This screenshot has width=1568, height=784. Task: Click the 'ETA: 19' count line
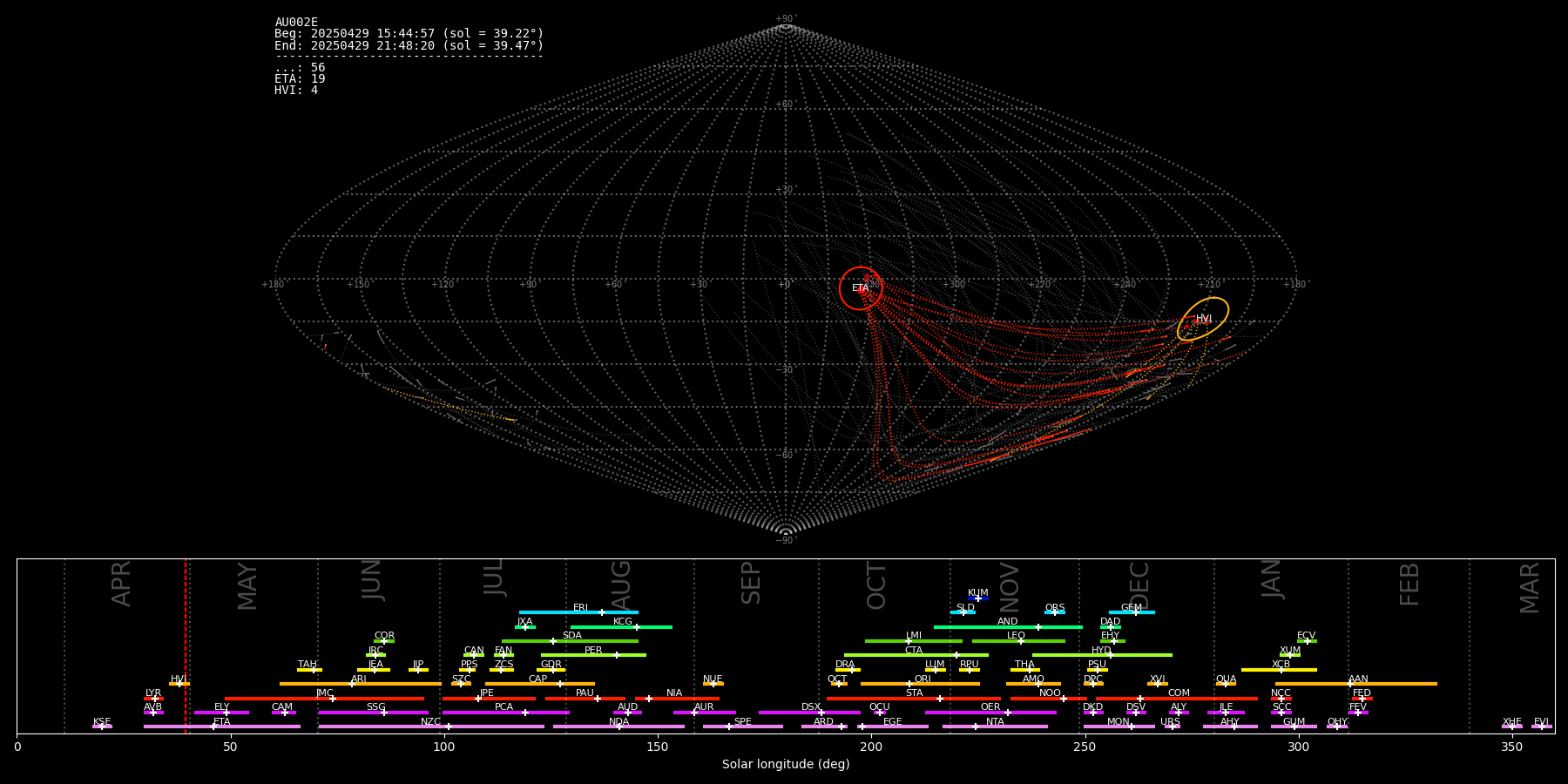click(x=300, y=79)
